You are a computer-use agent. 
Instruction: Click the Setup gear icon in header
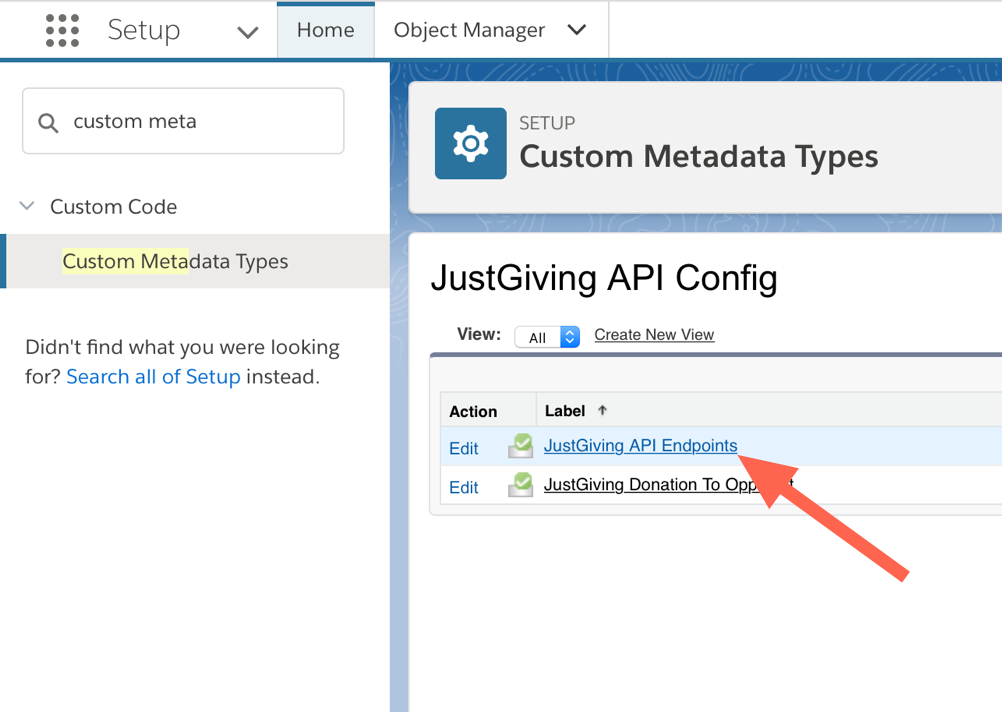(471, 144)
